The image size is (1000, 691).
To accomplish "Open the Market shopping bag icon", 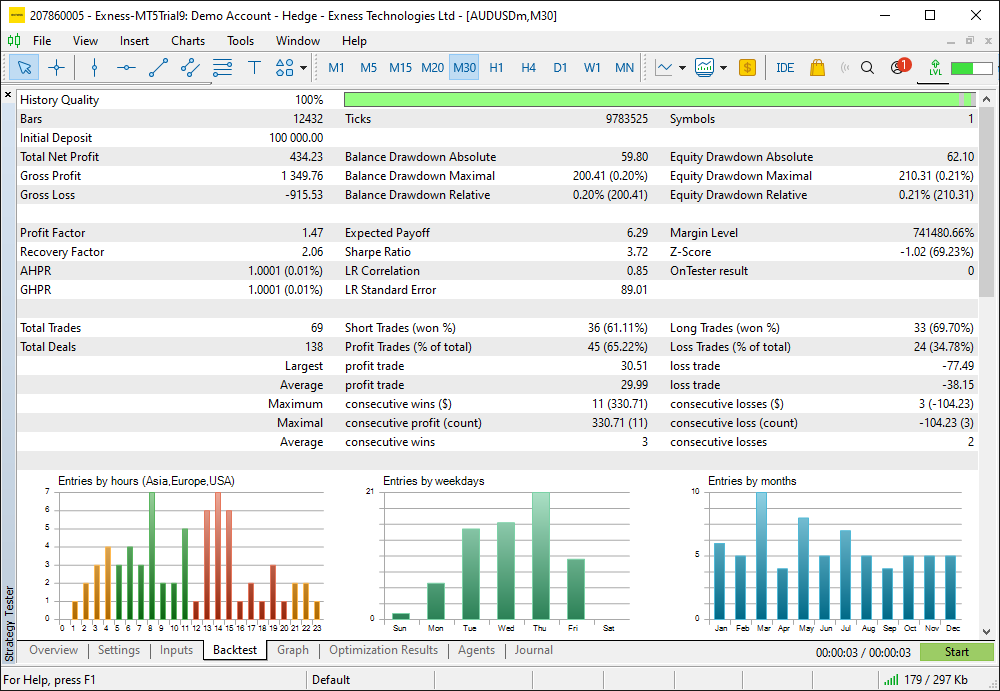I will (x=817, y=67).
